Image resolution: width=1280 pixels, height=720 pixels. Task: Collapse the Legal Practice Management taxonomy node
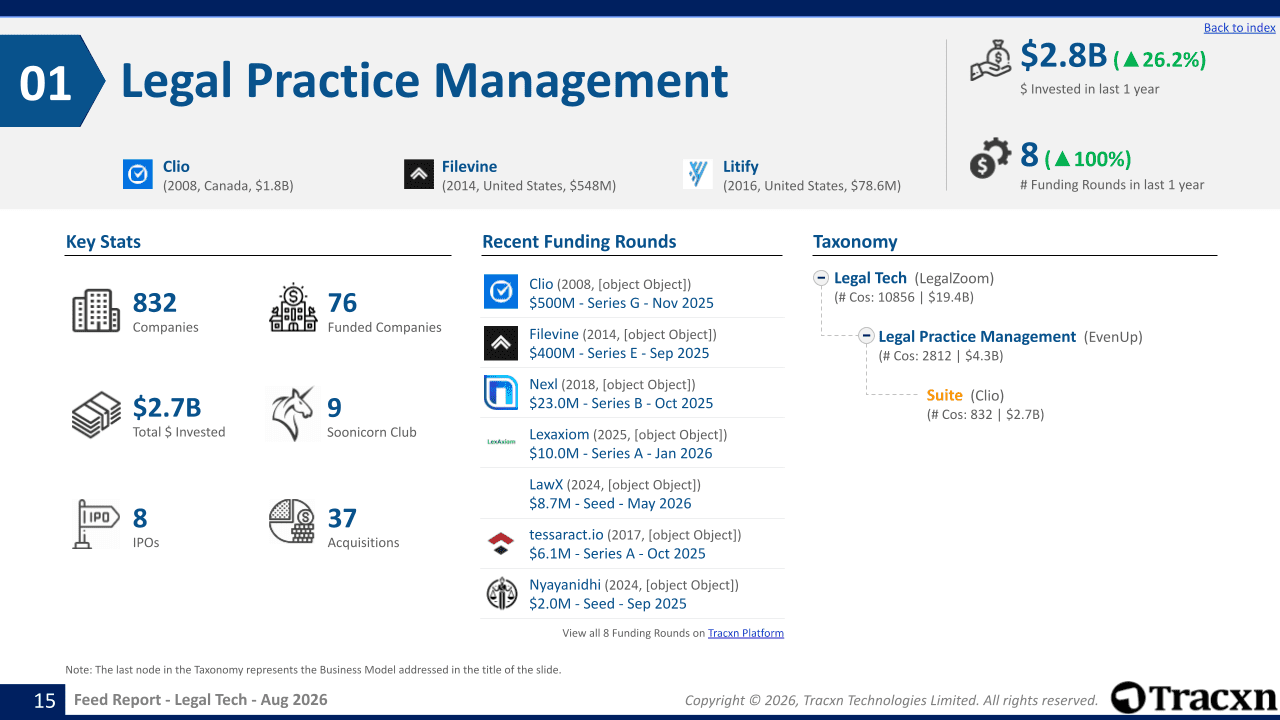(x=867, y=337)
